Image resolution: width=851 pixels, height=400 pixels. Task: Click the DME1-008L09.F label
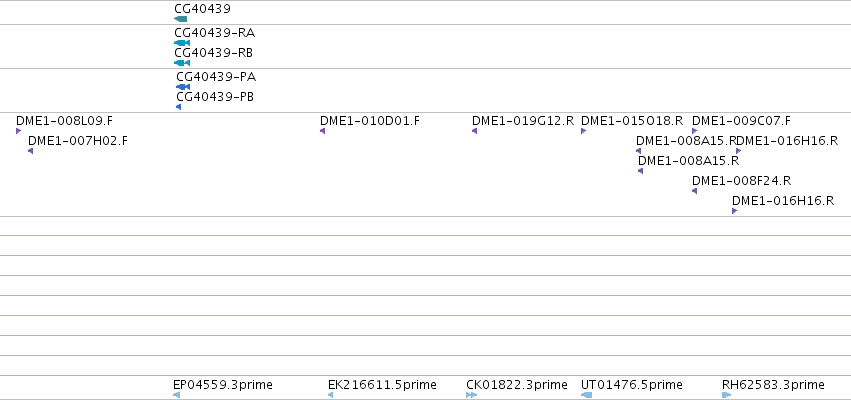65,121
